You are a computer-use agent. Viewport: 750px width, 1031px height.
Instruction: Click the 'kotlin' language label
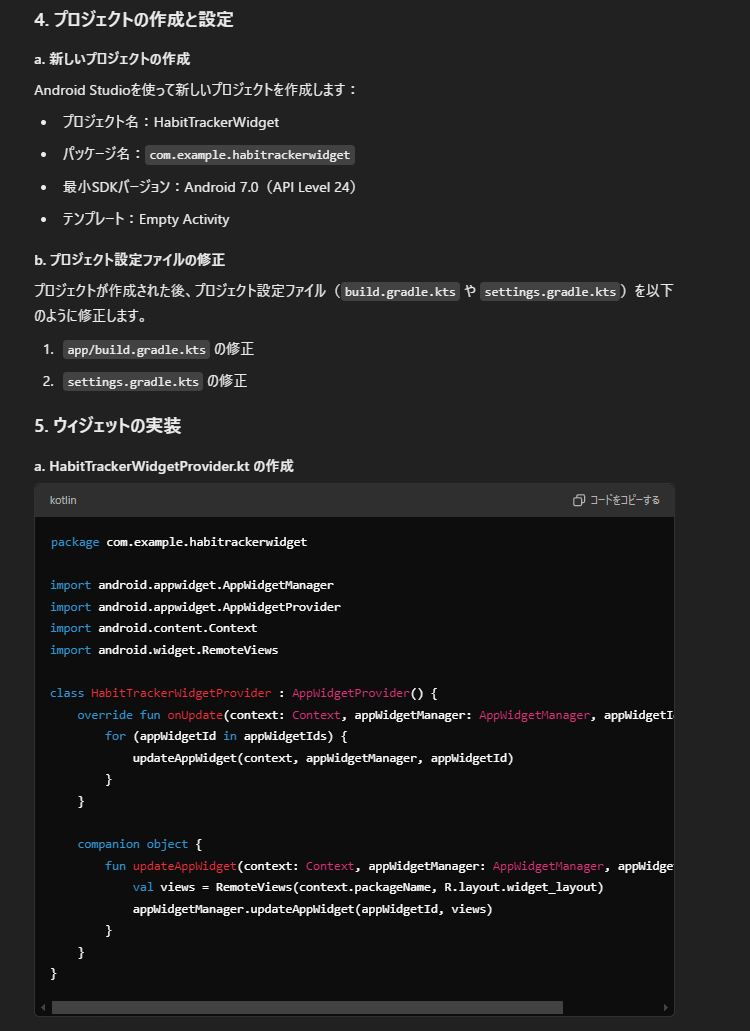tap(63, 500)
